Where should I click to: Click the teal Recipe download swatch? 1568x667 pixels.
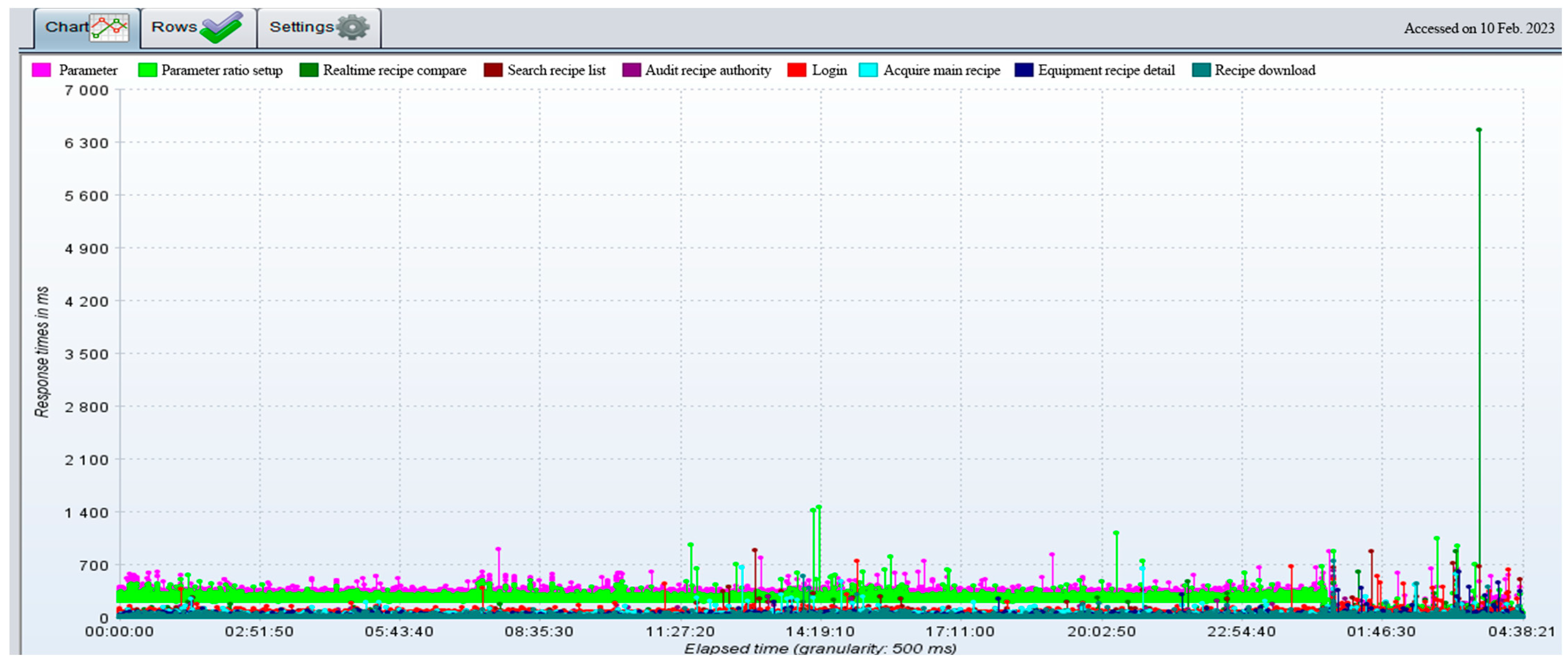point(1201,70)
